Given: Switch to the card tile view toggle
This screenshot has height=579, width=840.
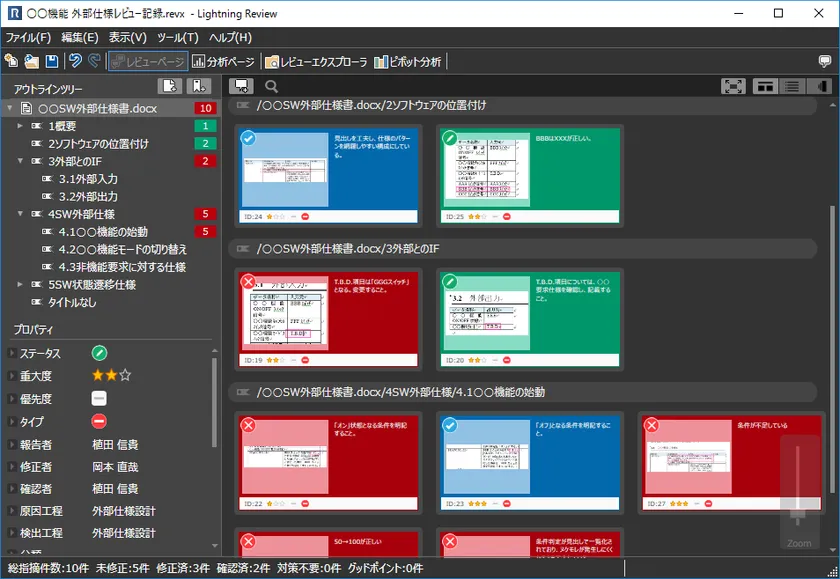Looking at the screenshot, I should pyautogui.click(x=765, y=87).
